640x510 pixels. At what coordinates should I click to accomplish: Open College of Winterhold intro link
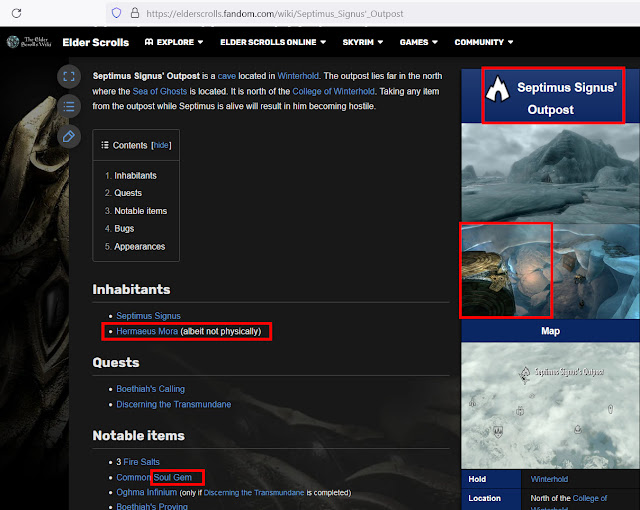(x=333, y=91)
